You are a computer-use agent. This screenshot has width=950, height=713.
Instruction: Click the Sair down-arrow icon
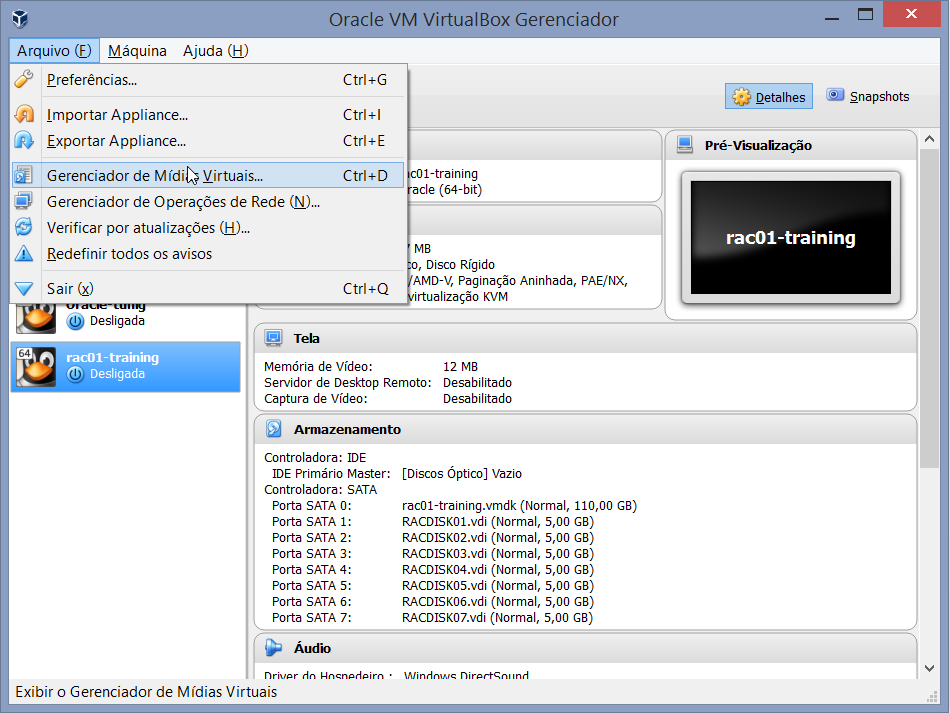pos(24,288)
